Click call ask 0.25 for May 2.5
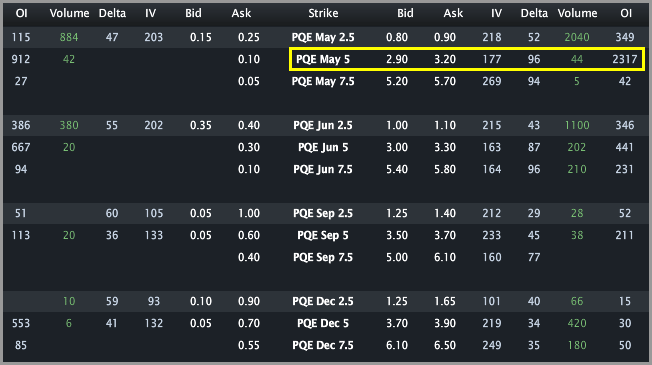This screenshot has width=652, height=365. click(249, 37)
